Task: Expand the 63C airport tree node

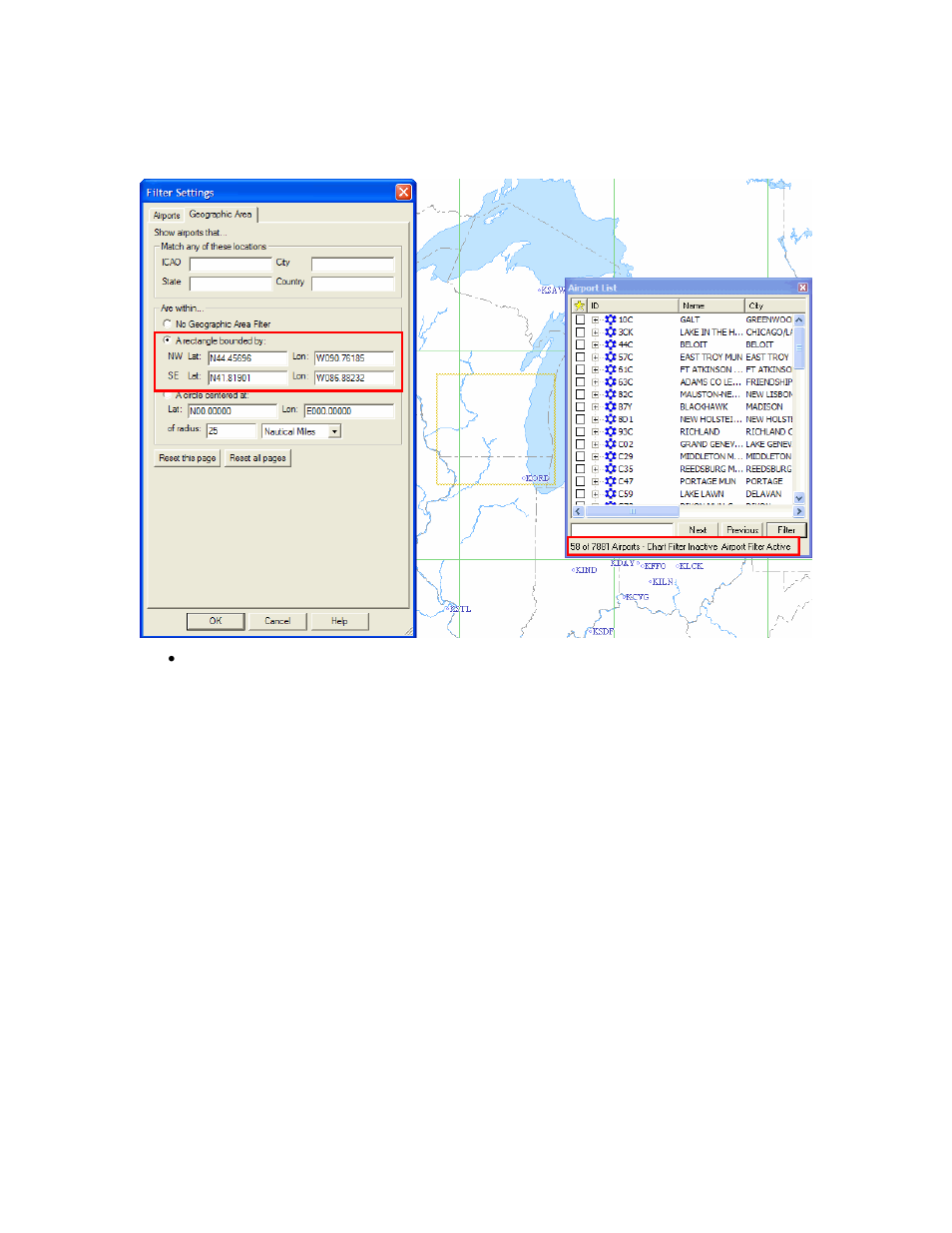Action: (x=596, y=382)
